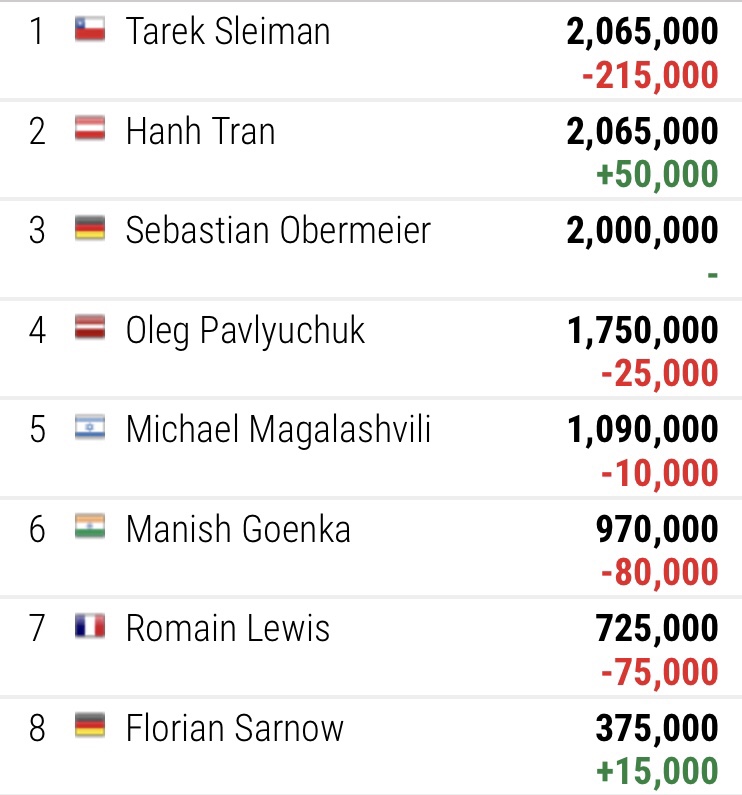Click the Israel flag beside Michael Magalashvili
Viewport: 742px width, 795px height.
pyautogui.click(x=90, y=429)
